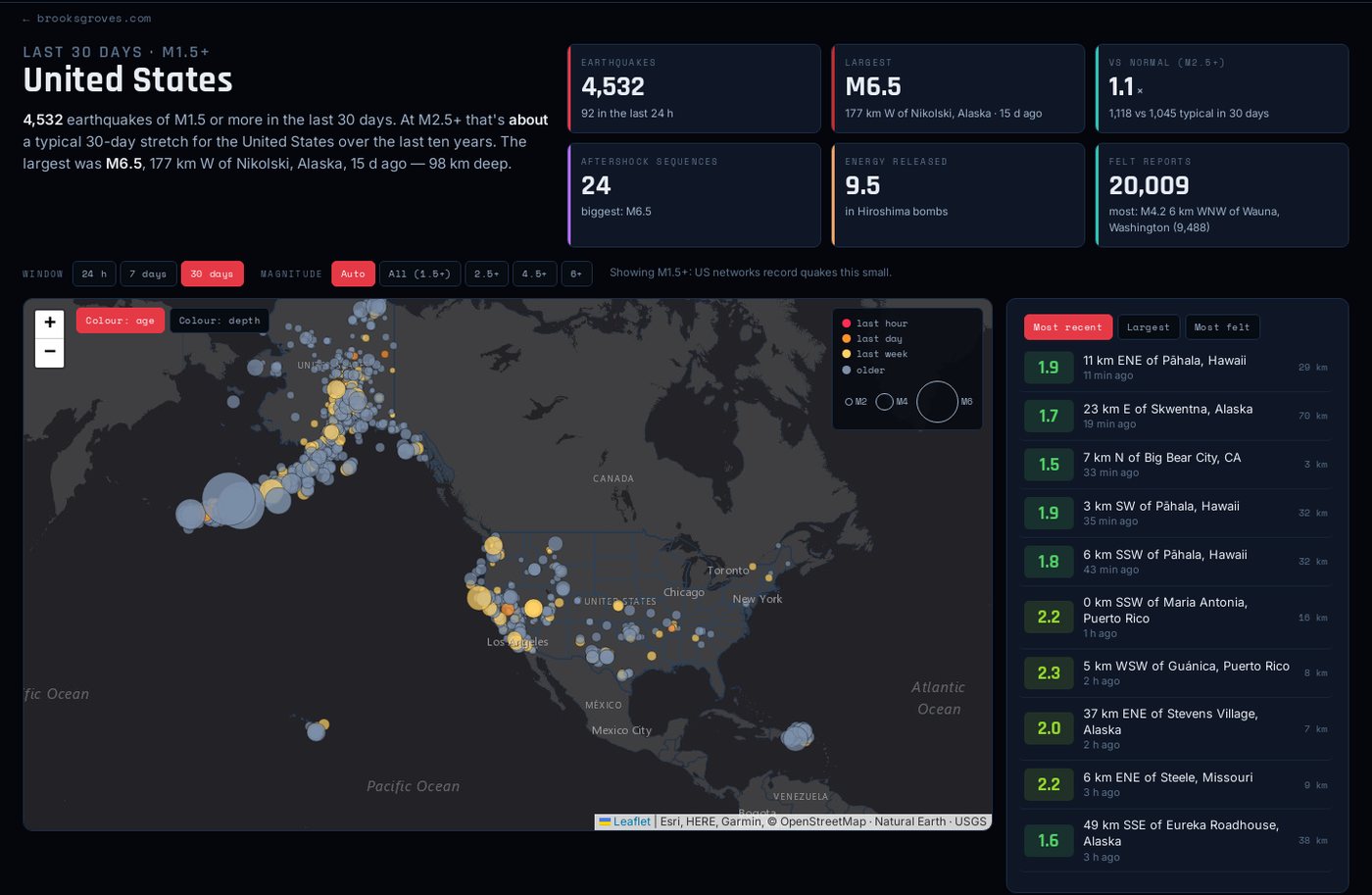Open the Leaflet attribution link

(x=625, y=821)
